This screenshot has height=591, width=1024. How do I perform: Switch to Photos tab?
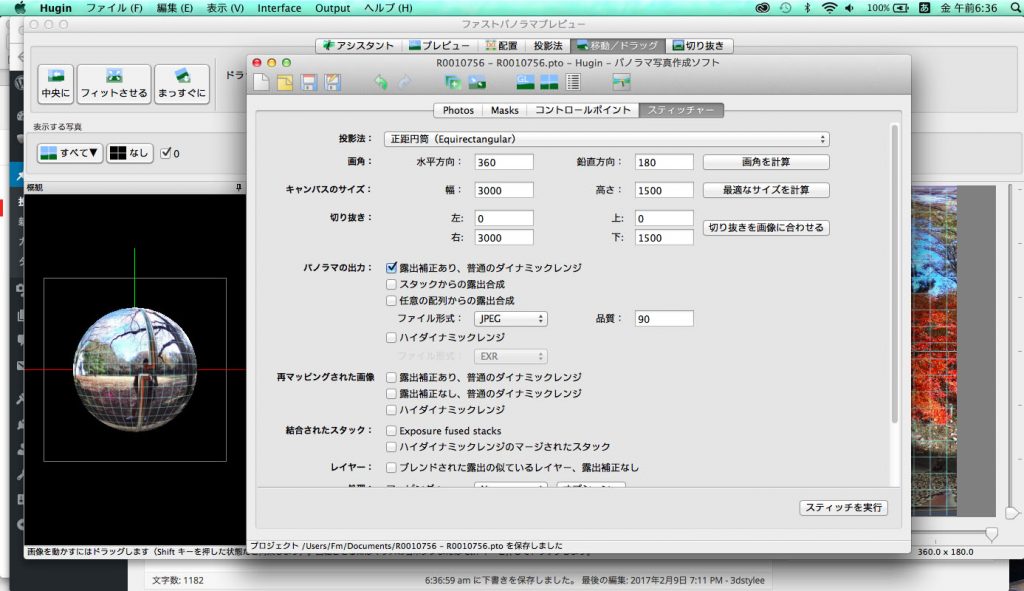tap(458, 110)
